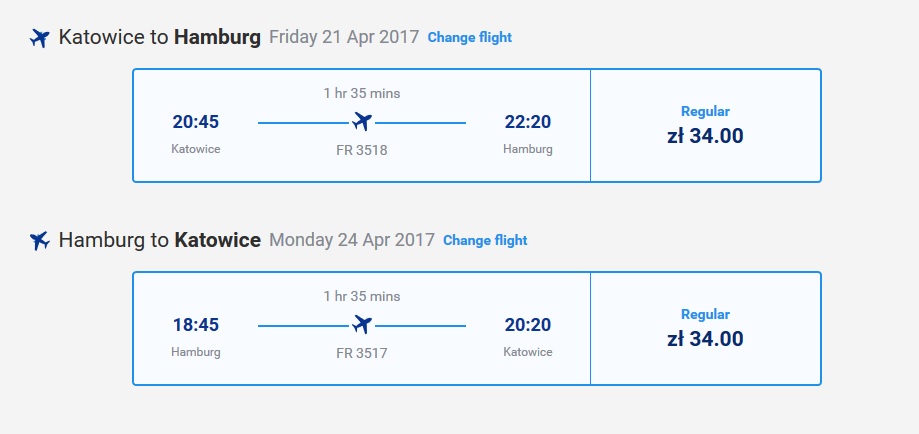The image size is (919, 434).
Task: Click flight number FR 3518
Action: [362, 150]
